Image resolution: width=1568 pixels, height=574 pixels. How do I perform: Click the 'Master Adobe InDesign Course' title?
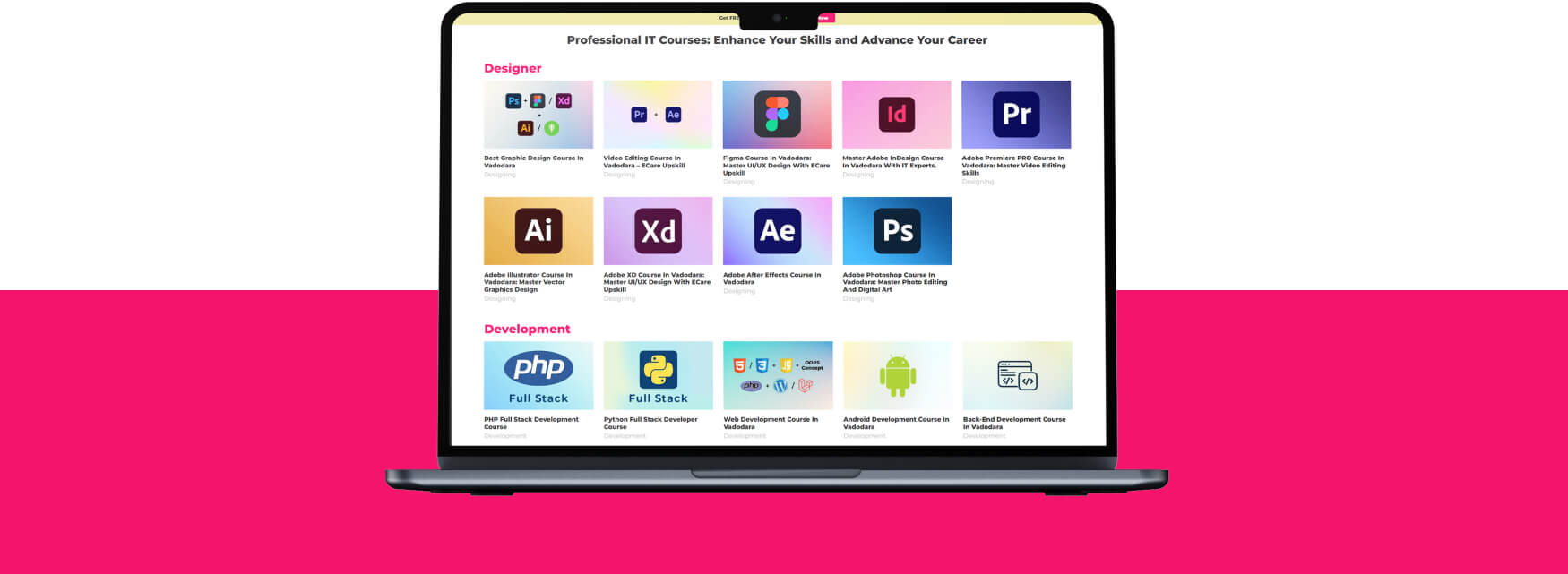(893, 161)
